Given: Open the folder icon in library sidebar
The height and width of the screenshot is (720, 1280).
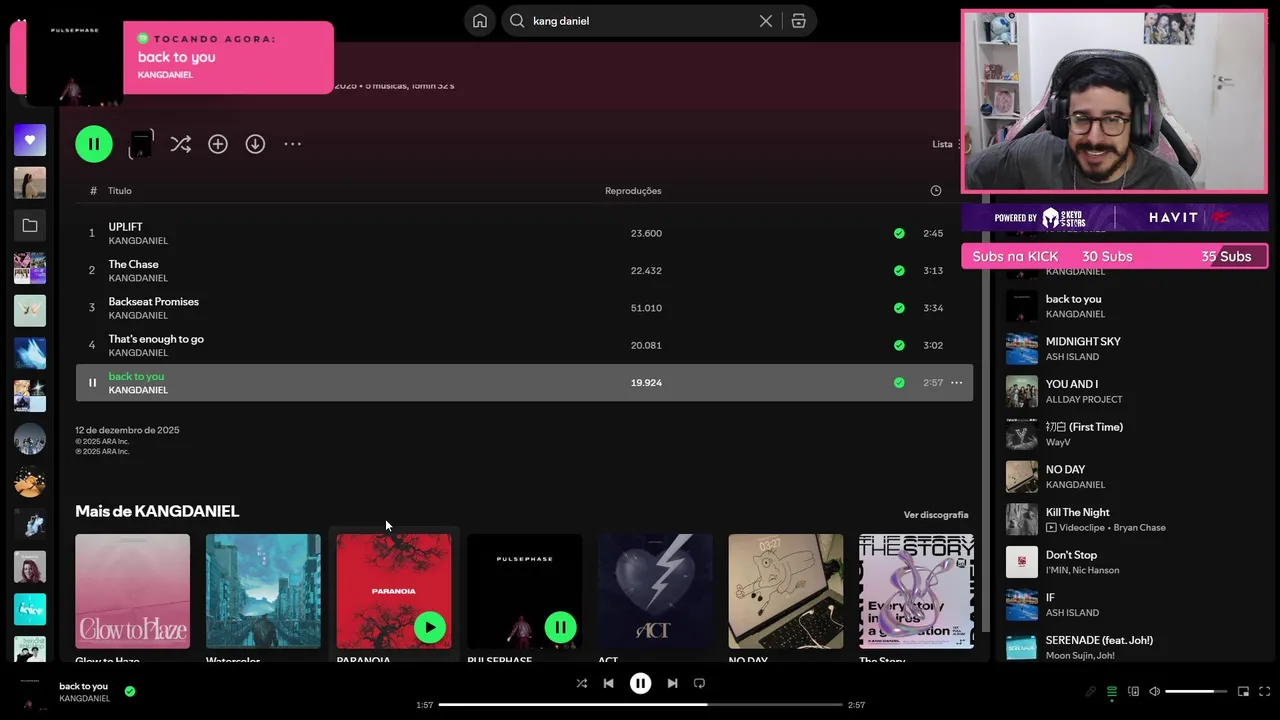Looking at the screenshot, I should point(30,226).
